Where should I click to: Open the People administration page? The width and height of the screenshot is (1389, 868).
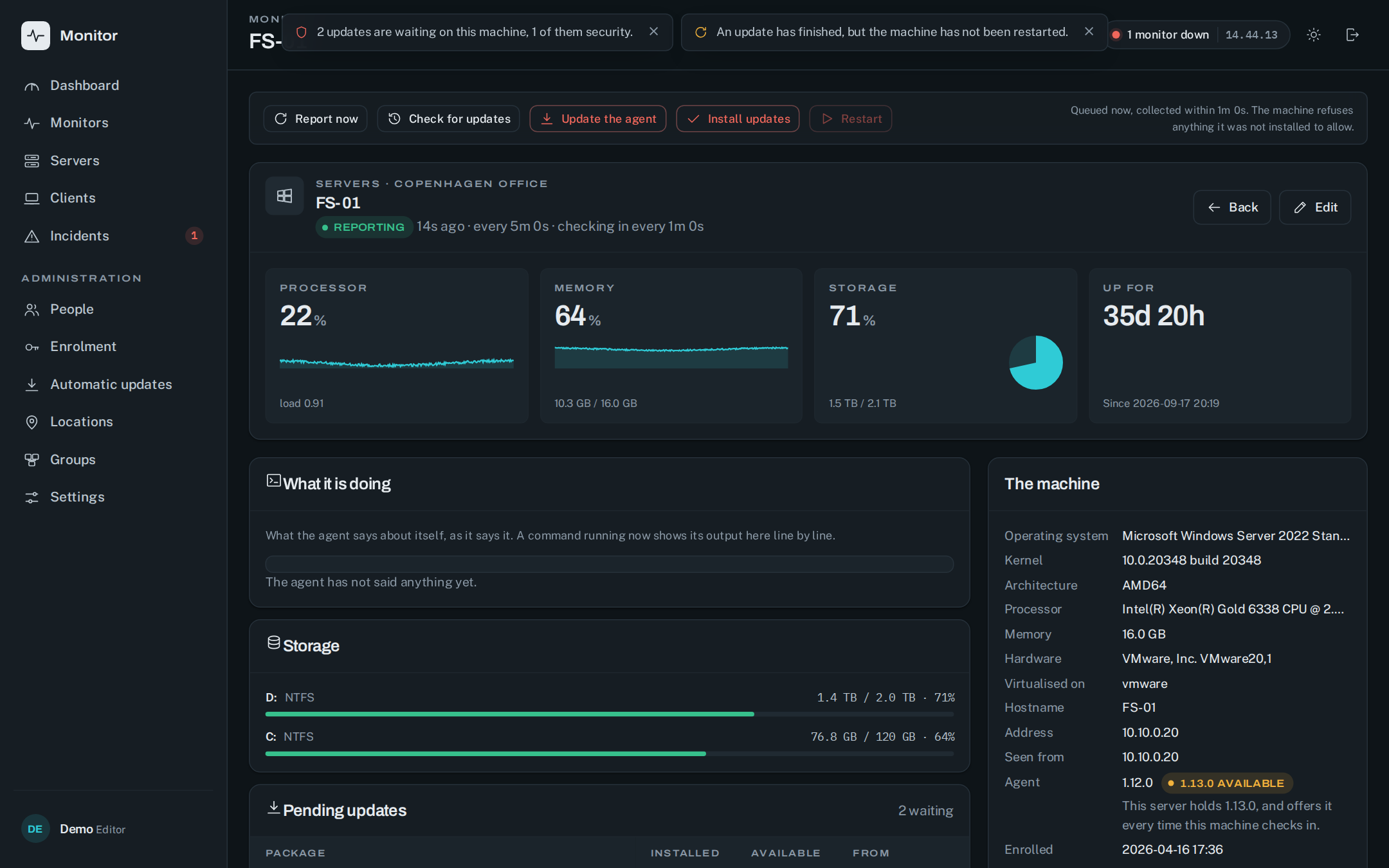[113, 309]
